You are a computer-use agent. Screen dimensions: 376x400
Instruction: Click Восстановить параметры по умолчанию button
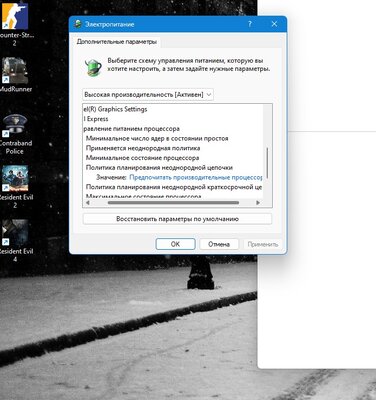[177, 219]
